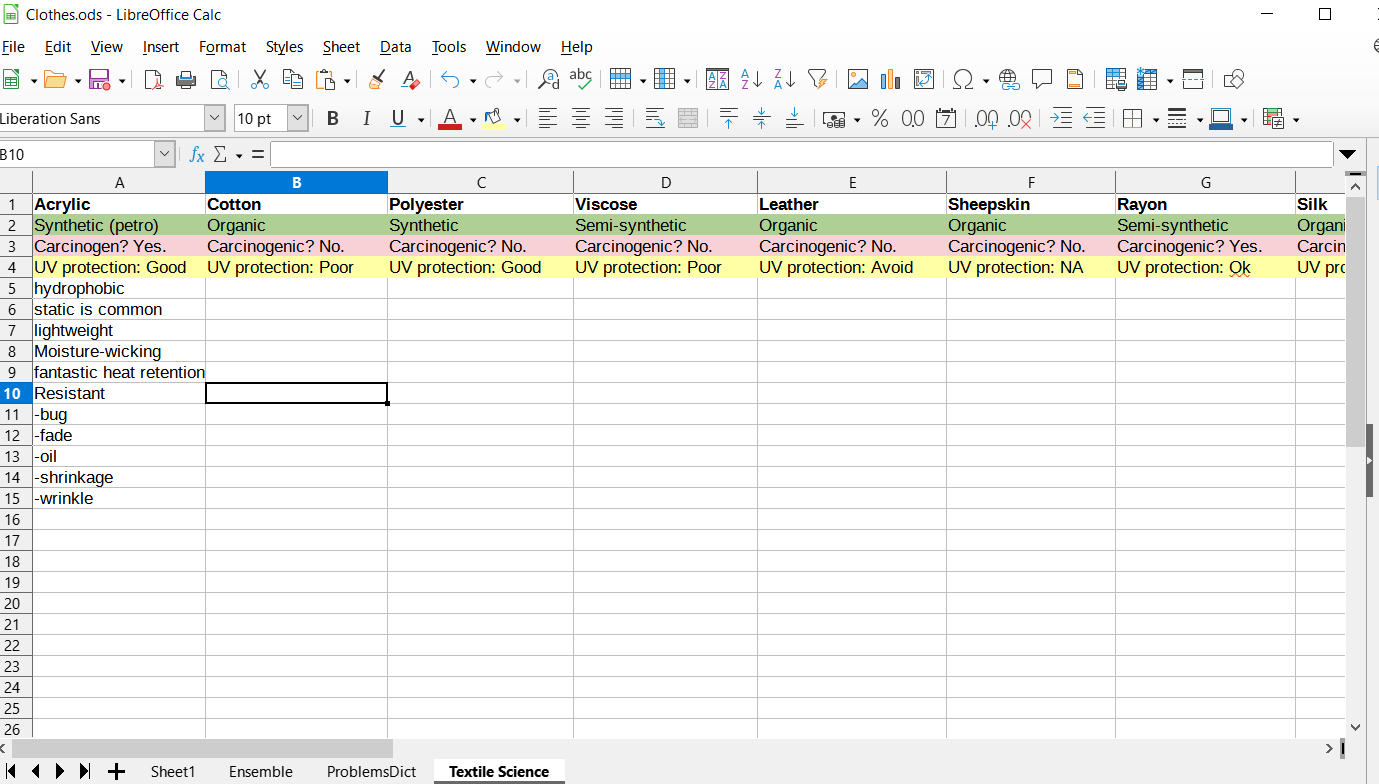Insert a pivot table
The width and height of the screenshot is (1379, 784).
[923, 80]
